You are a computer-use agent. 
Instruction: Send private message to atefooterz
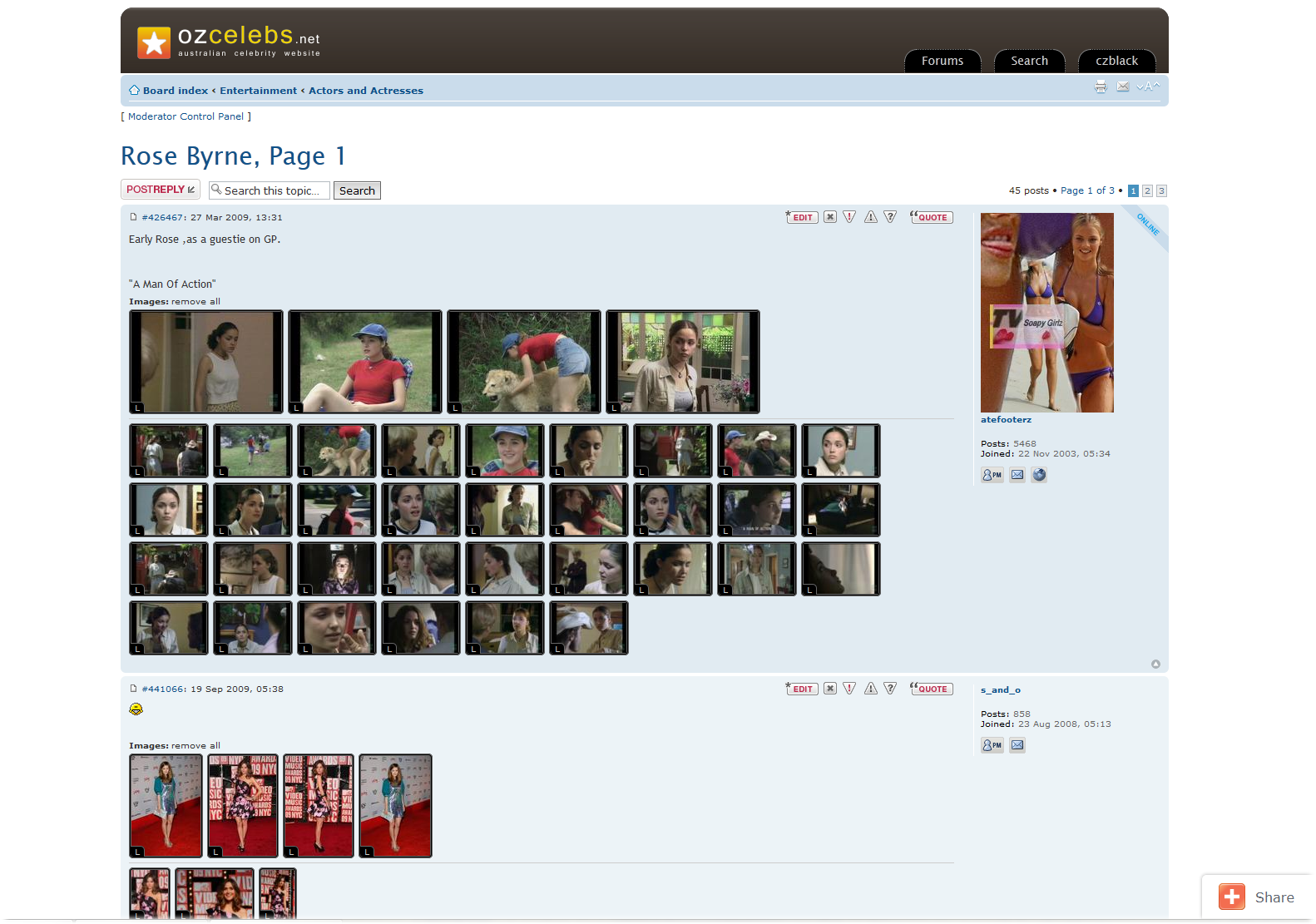click(x=992, y=475)
